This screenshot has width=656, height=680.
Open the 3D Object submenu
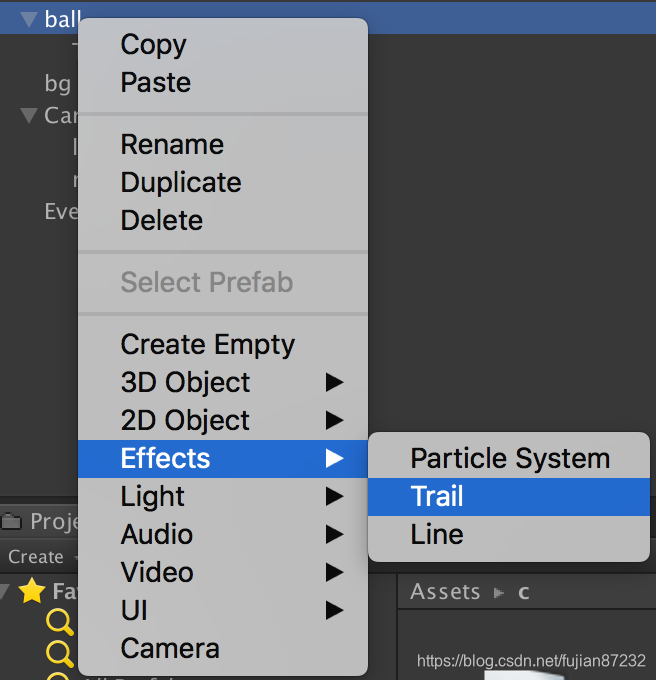pyautogui.click(x=185, y=383)
